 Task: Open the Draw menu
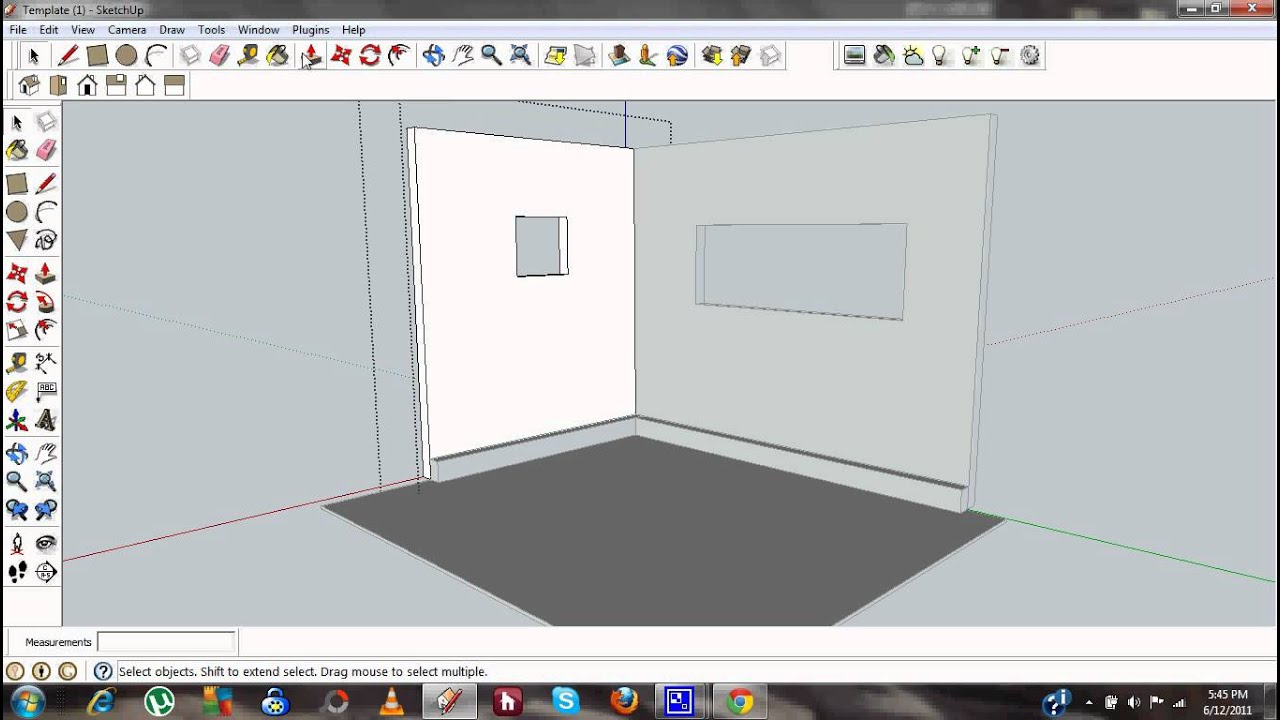point(172,30)
